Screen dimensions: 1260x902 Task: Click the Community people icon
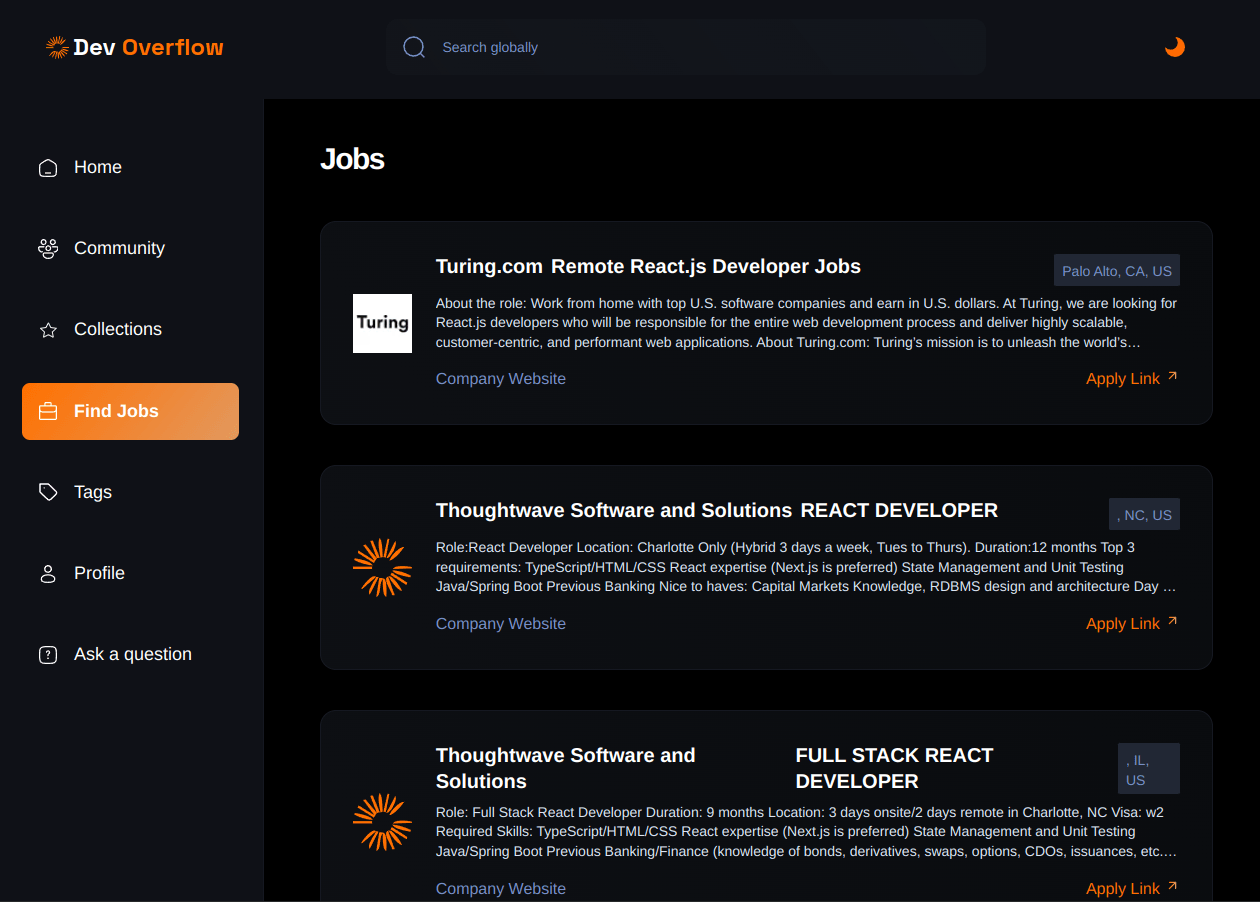pyautogui.click(x=48, y=249)
